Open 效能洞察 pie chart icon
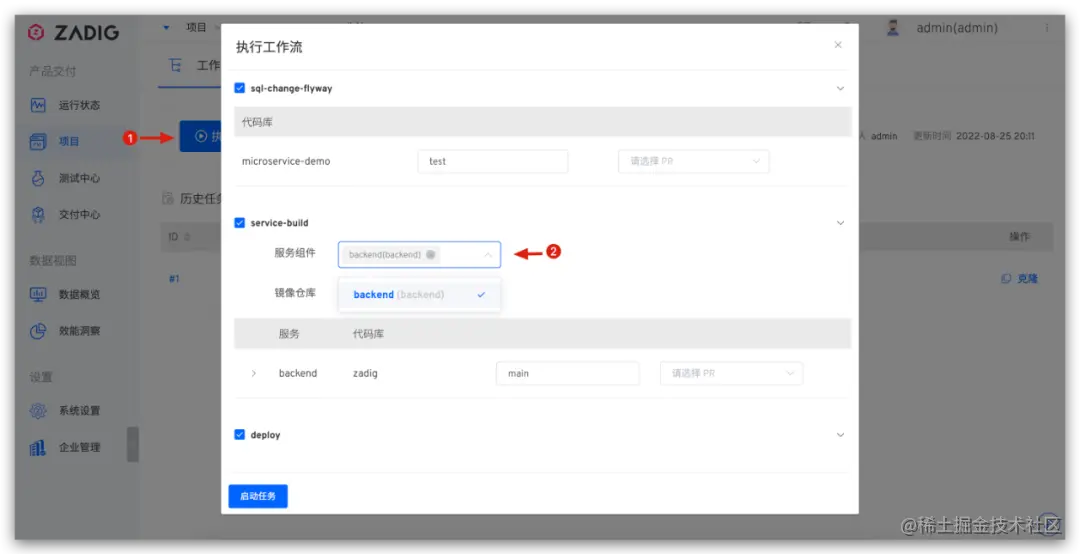 tap(38, 331)
